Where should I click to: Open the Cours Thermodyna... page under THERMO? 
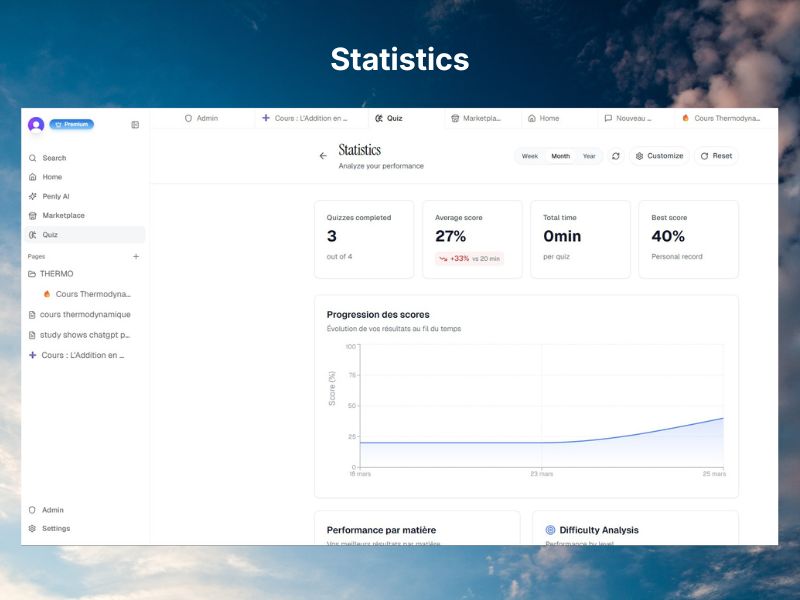click(x=92, y=294)
